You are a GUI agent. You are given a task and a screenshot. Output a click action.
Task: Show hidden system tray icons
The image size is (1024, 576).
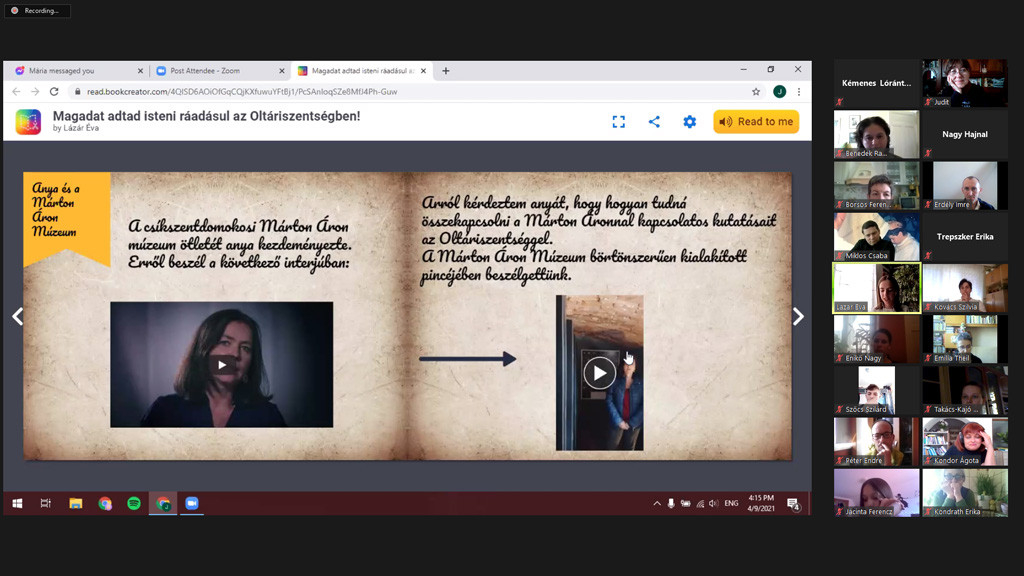click(x=657, y=504)
